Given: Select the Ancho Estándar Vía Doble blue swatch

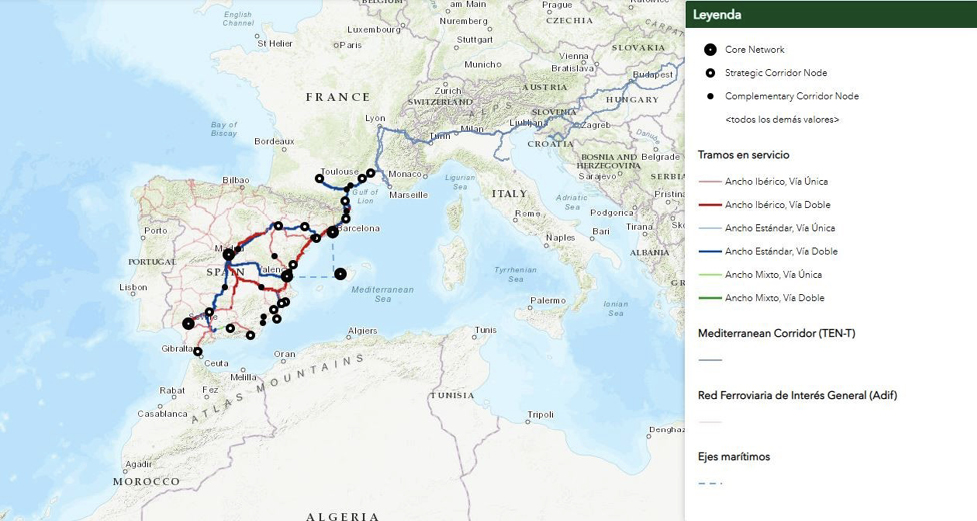Looking at the screenshot, I should [710, 251].
